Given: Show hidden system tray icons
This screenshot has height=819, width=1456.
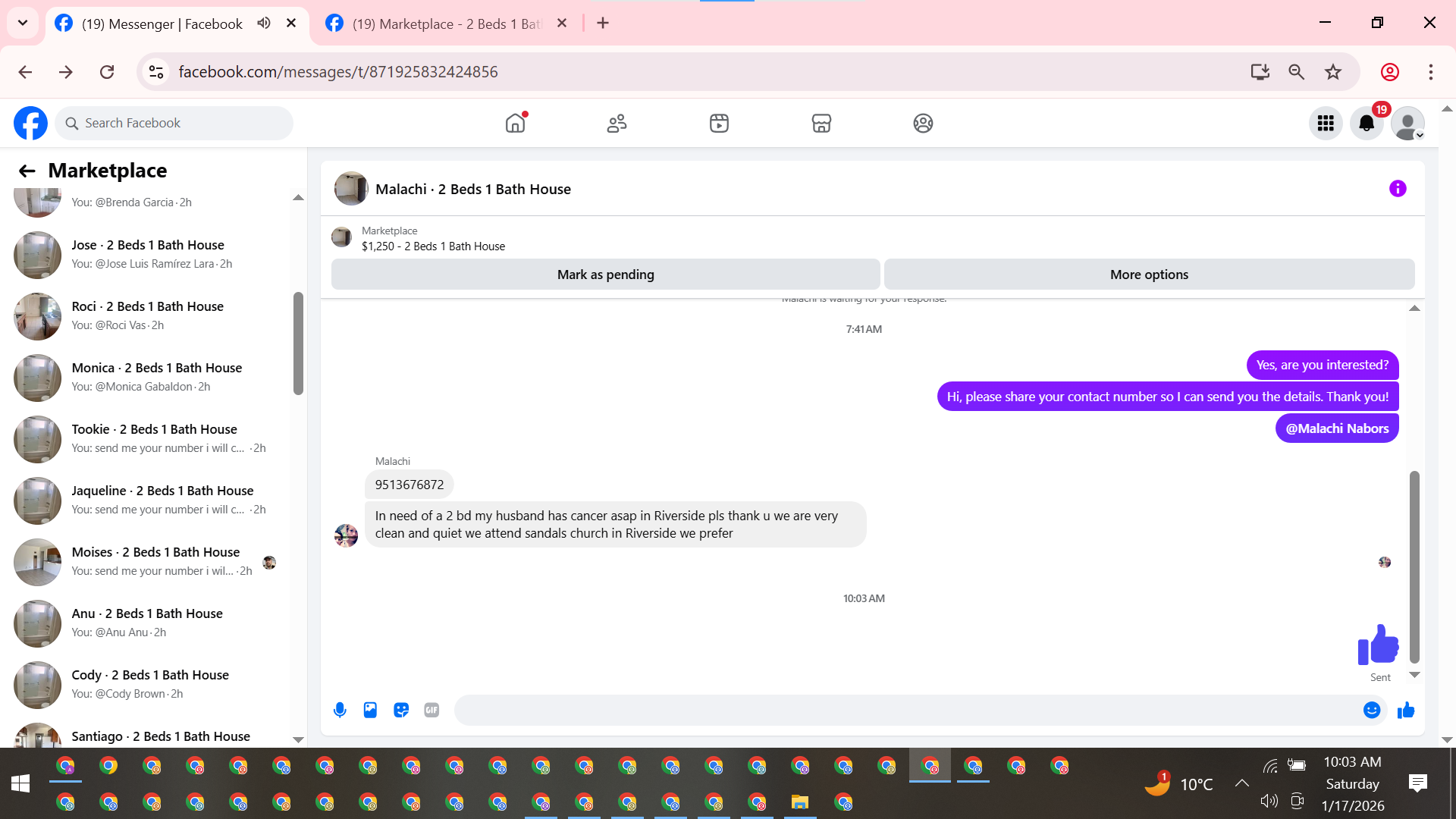Looking at the screenshot, I should 1241,783.
